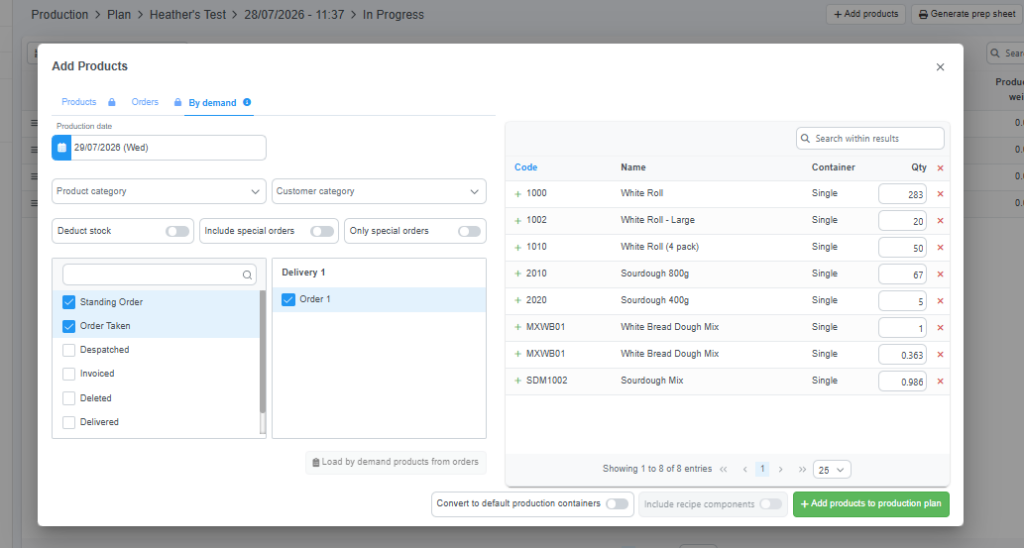Edit quantity 50 for White Roll (4 pack)
This screenshot has height=548, width=1024.
tap(903, 248)
